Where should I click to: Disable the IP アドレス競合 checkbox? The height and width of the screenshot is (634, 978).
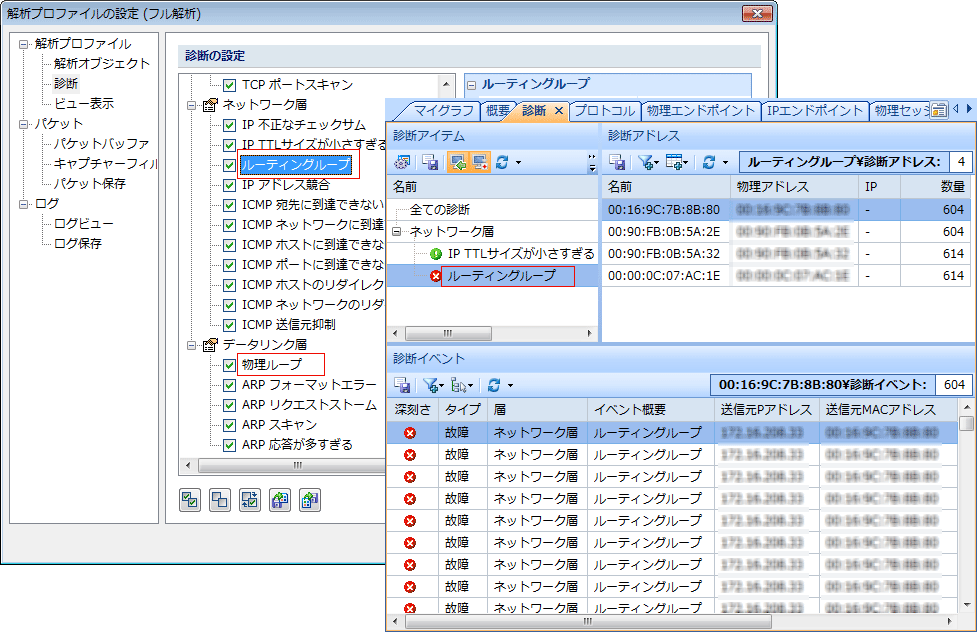pos(229,185)
